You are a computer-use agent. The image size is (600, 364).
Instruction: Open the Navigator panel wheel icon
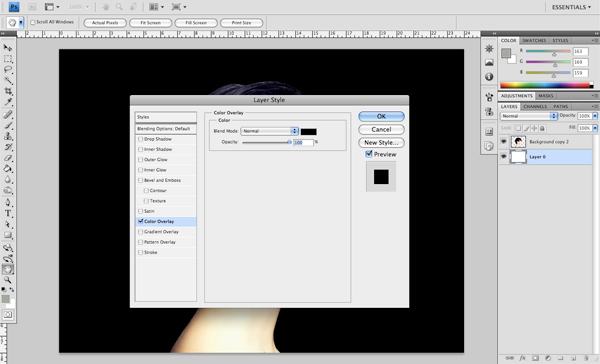point(489,49)
